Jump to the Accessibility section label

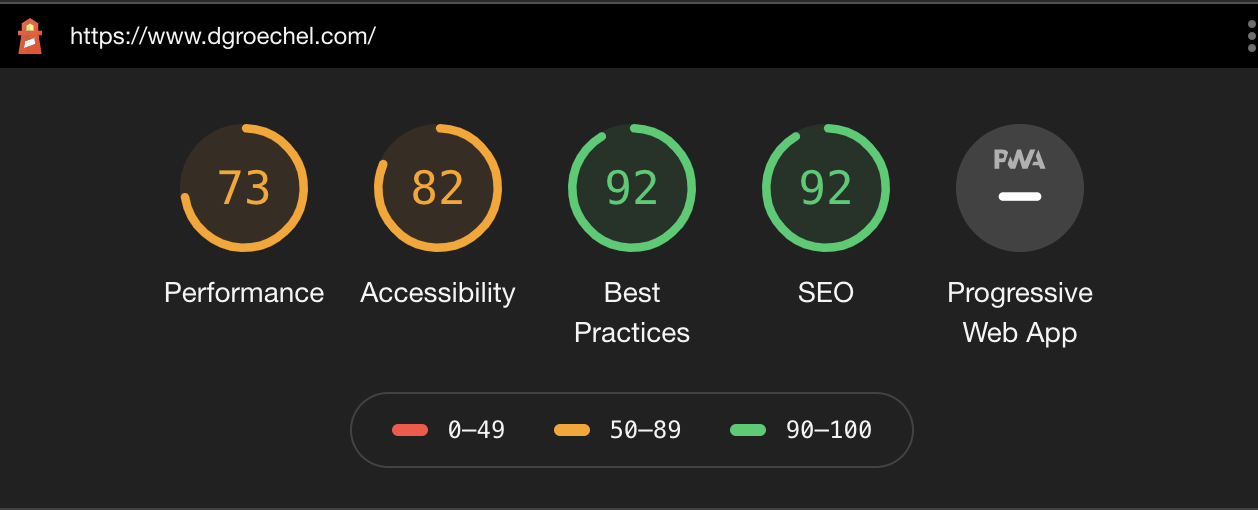click(x=438, y=293)
